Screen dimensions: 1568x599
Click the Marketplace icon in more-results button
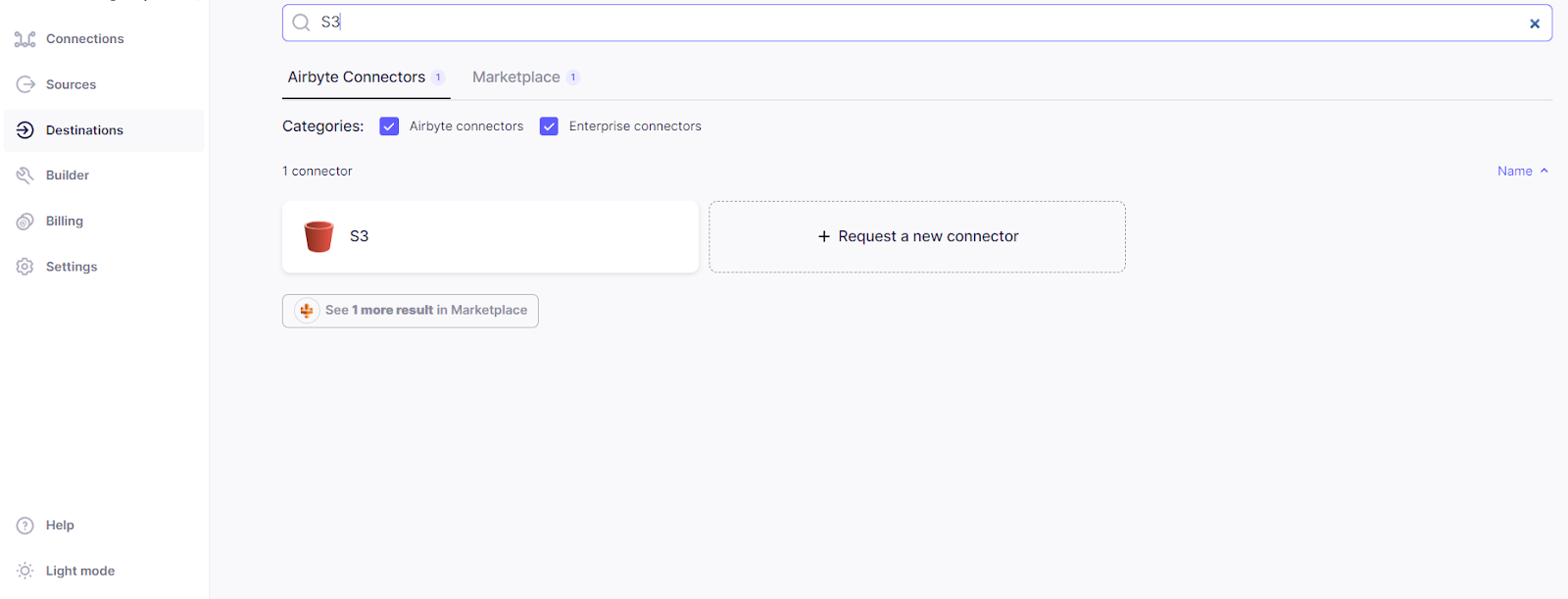[x=307, y=311]
